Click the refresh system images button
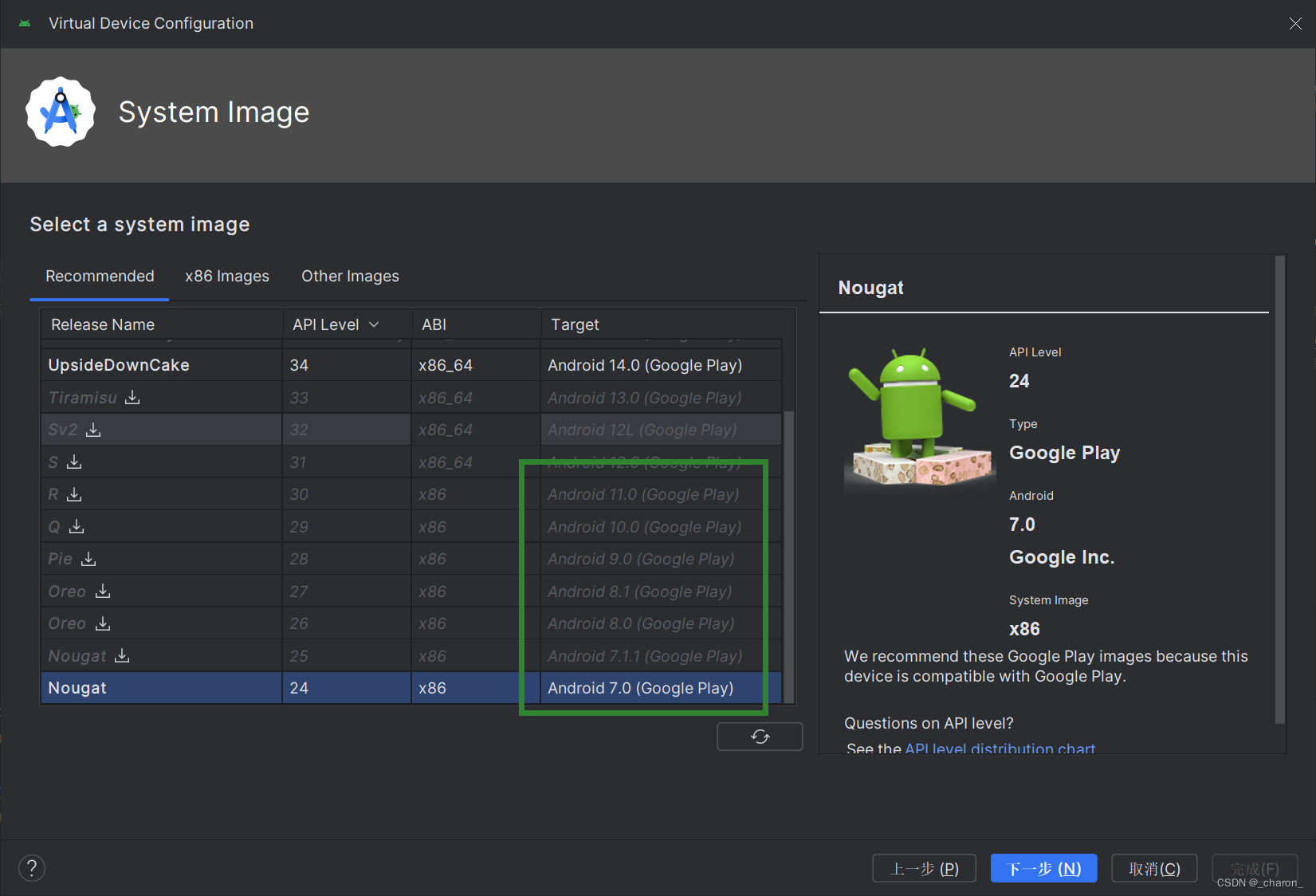 tap(760, 737)
